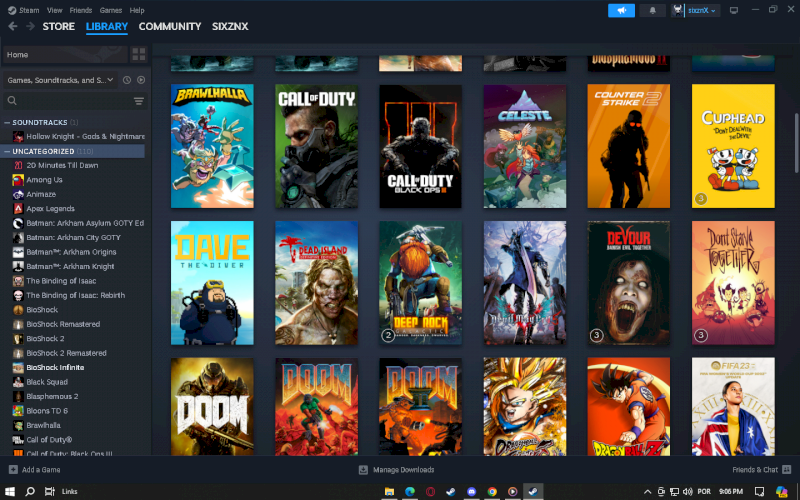Open the Call of Duty cover
Image resolution: width=800 pixels, height=500 pixels.
[x=316, y=146]
